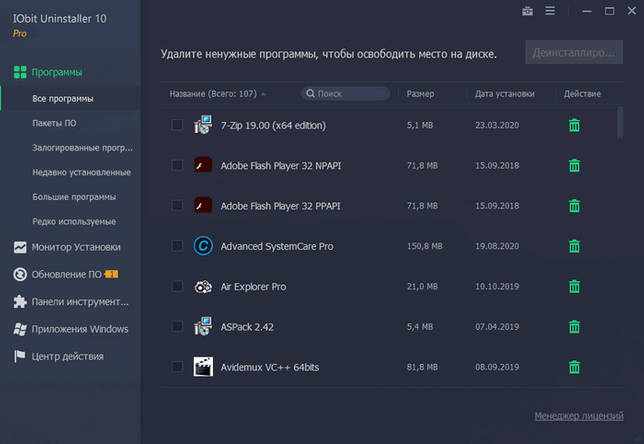This screenshot has height=444, width=644.
Task: Open Центр действия section
Action: pyautogui.click(x=70, y=356)
